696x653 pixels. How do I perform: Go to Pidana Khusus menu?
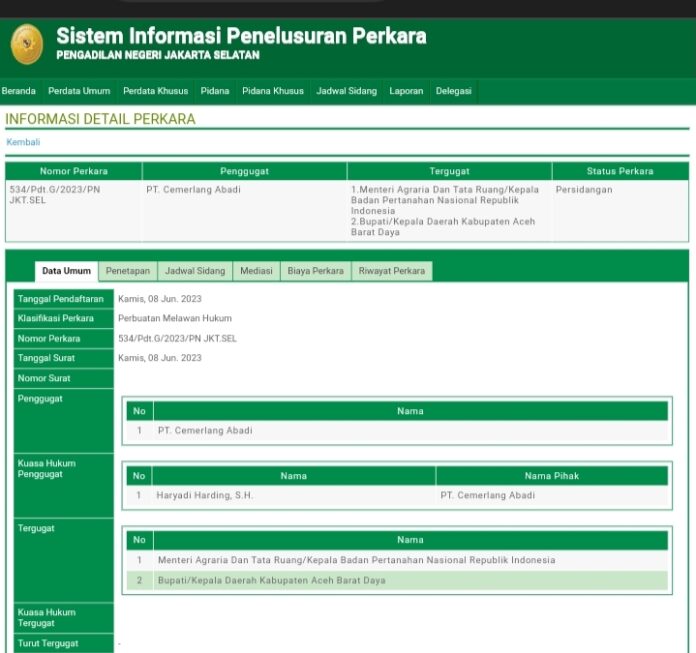[272, 91]
